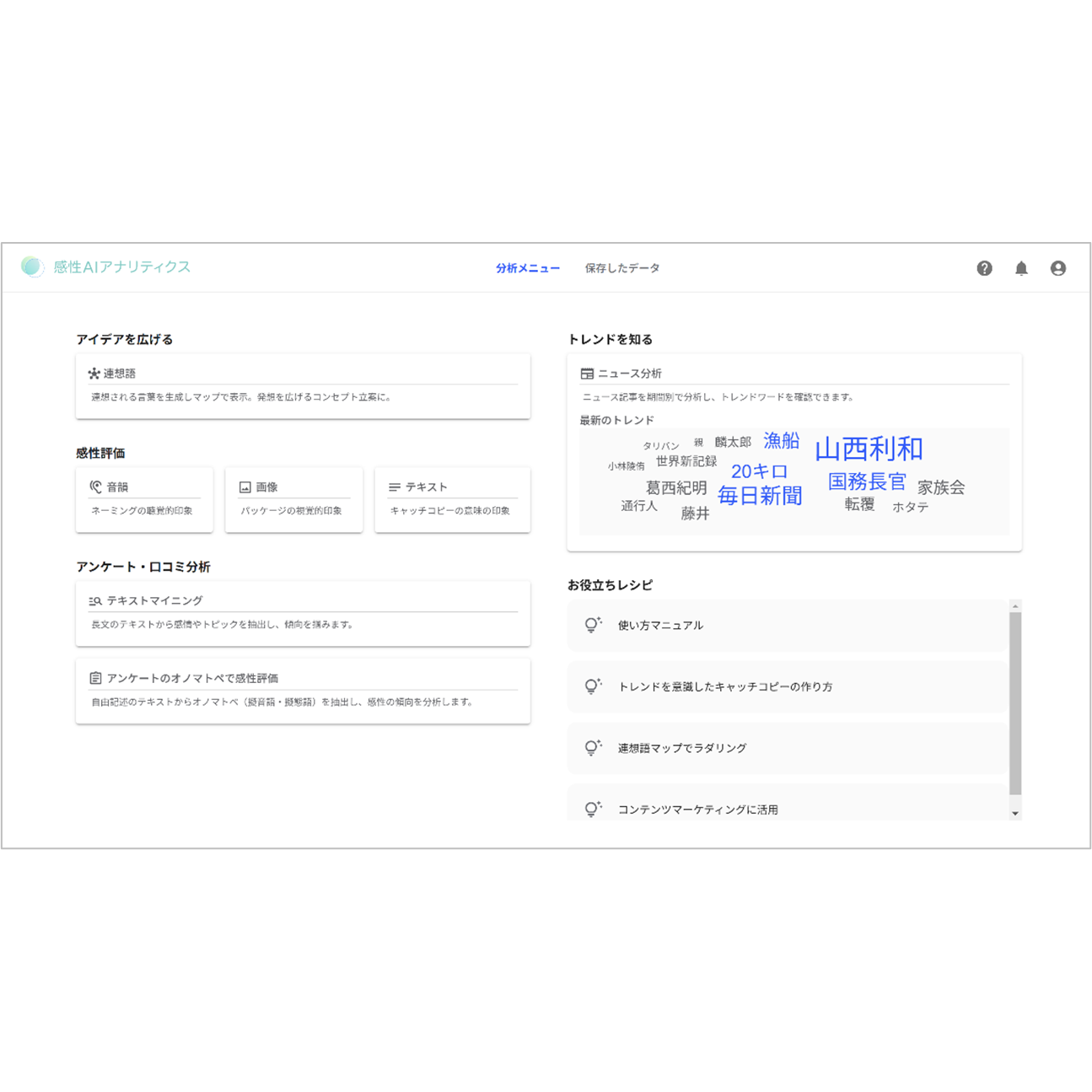Click lightbulb icon beside コンテンツマーケティングに活用
Image resolution: width=1092 pixels, height=1092 pixels.
[x=593, y=809]
